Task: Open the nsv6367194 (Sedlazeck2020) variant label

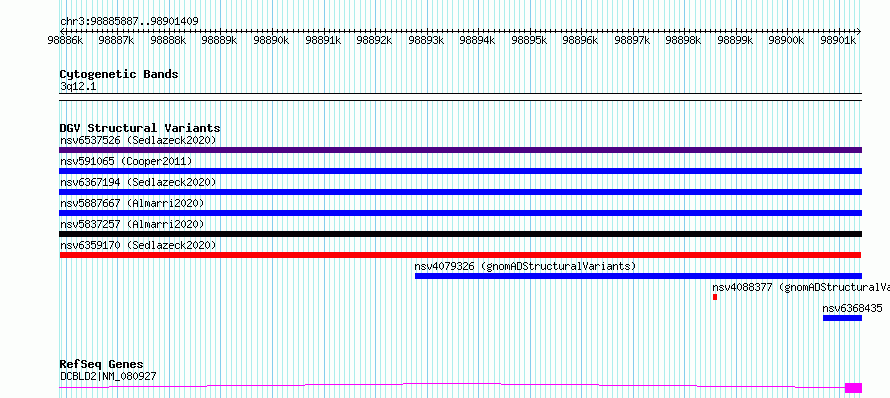Action: coord(138,182)
